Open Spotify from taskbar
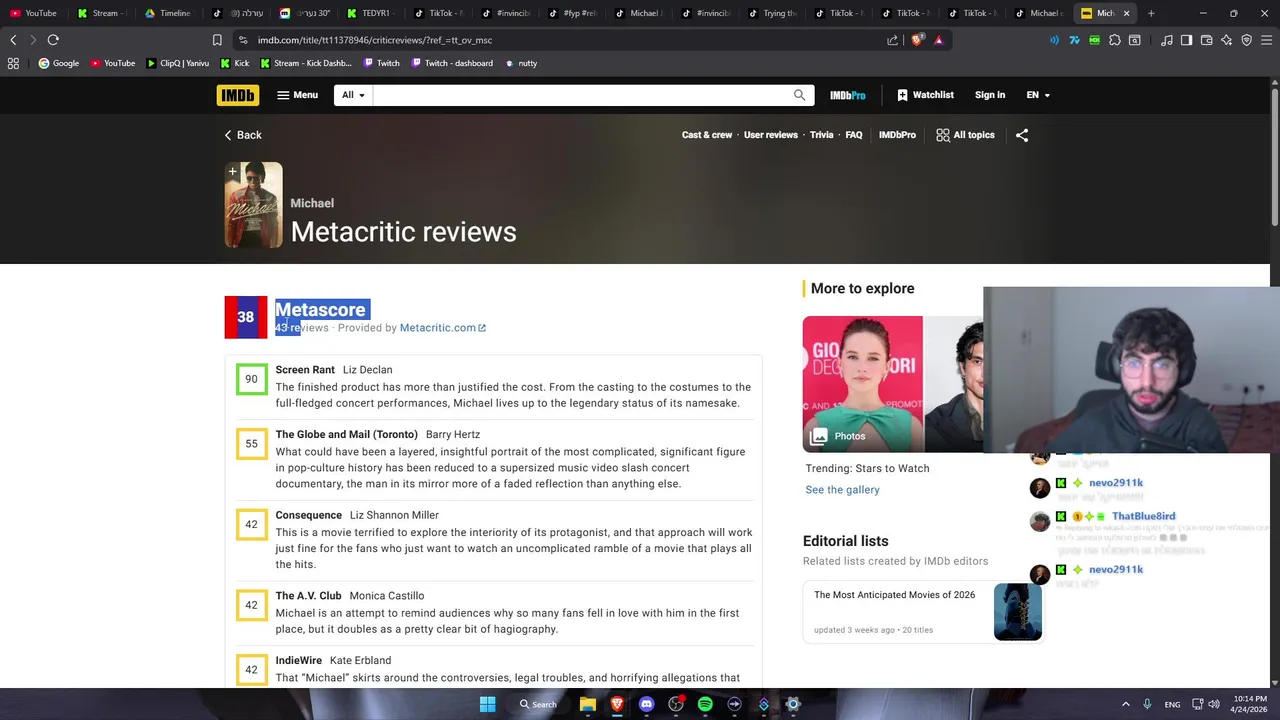 pos(705,704)
